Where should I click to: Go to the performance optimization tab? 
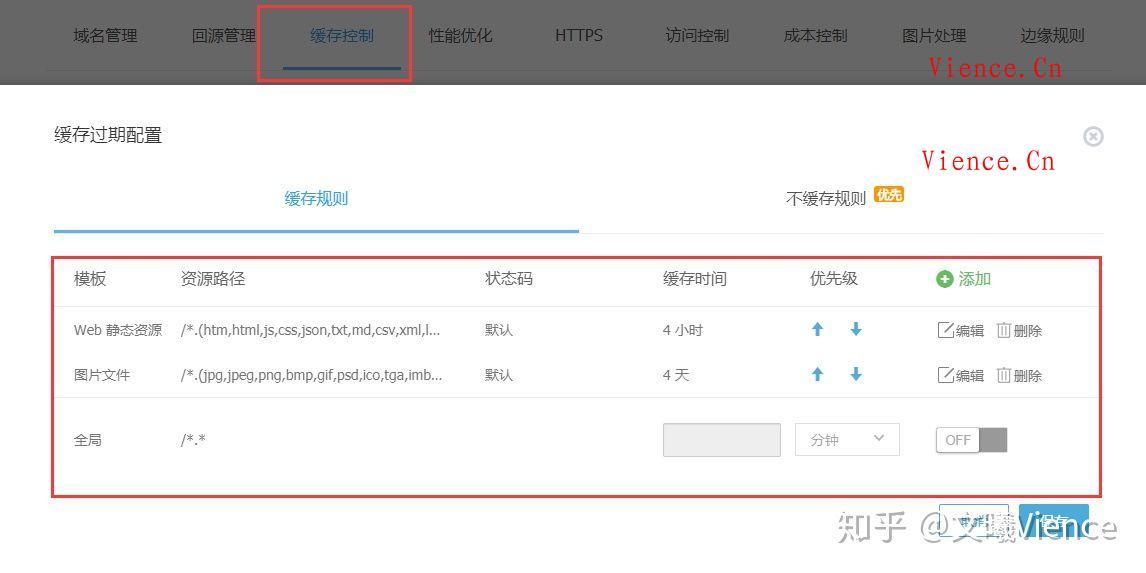click(x=460, y=35)
